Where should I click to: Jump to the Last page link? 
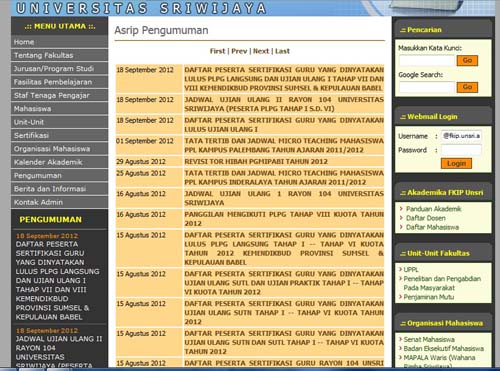(282, 51)
